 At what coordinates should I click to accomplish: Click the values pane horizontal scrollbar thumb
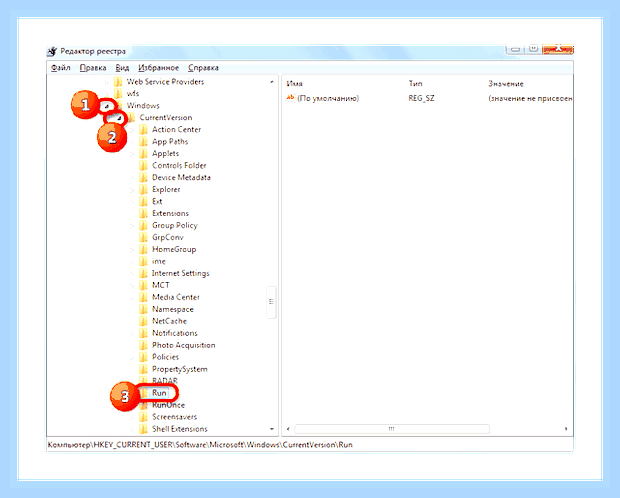[391, 429]
